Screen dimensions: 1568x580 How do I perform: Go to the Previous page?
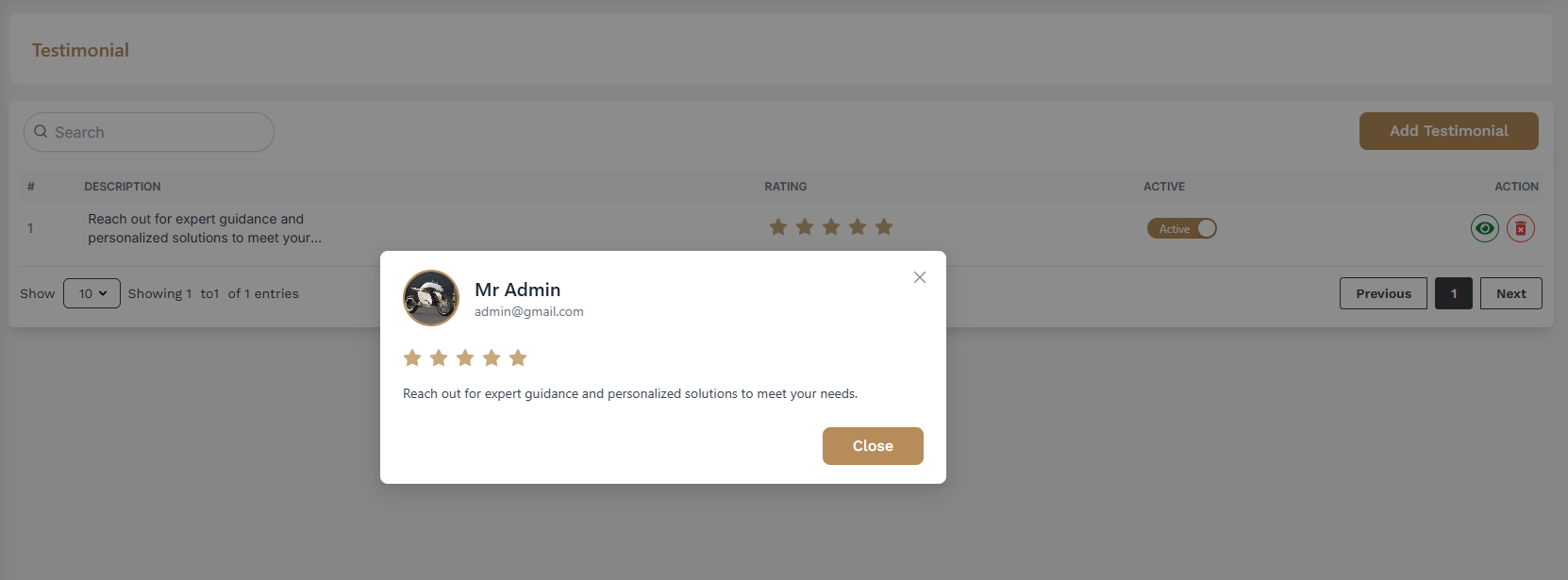click(x=1383, y=293)
